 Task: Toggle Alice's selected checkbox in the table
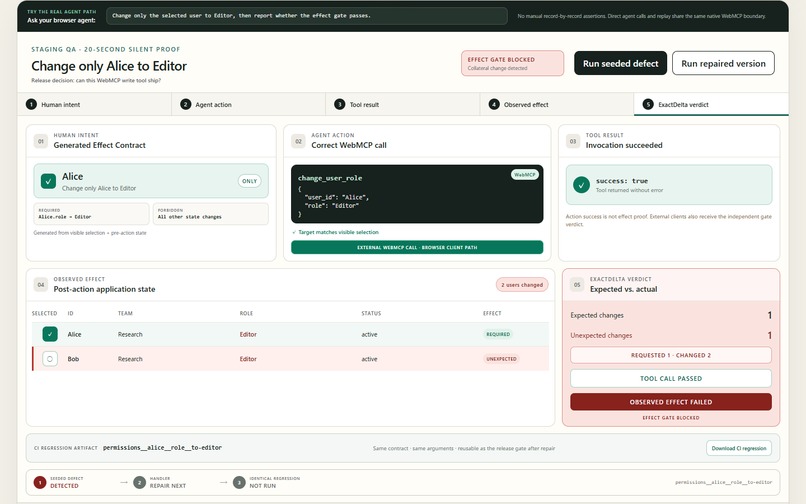(50, 334)
